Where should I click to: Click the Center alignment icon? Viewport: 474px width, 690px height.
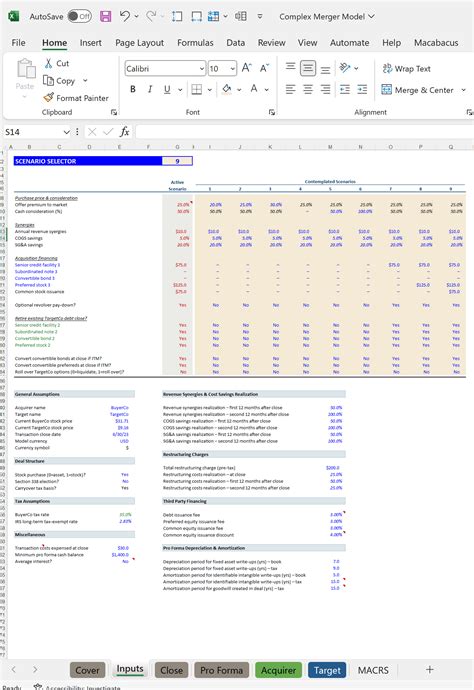pyautogui.click(x=308, y=90)
